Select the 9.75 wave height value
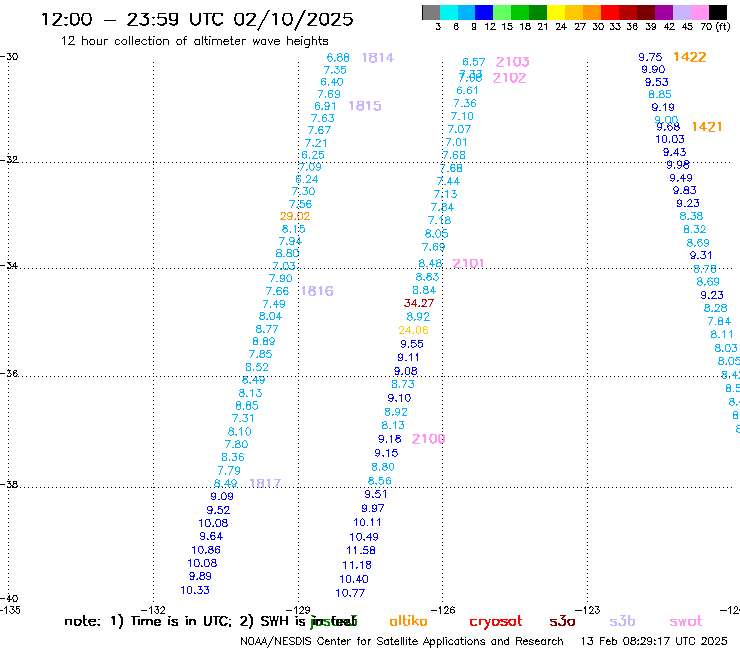This screenshot has width=740, height=650. click(x=650, y=57)
